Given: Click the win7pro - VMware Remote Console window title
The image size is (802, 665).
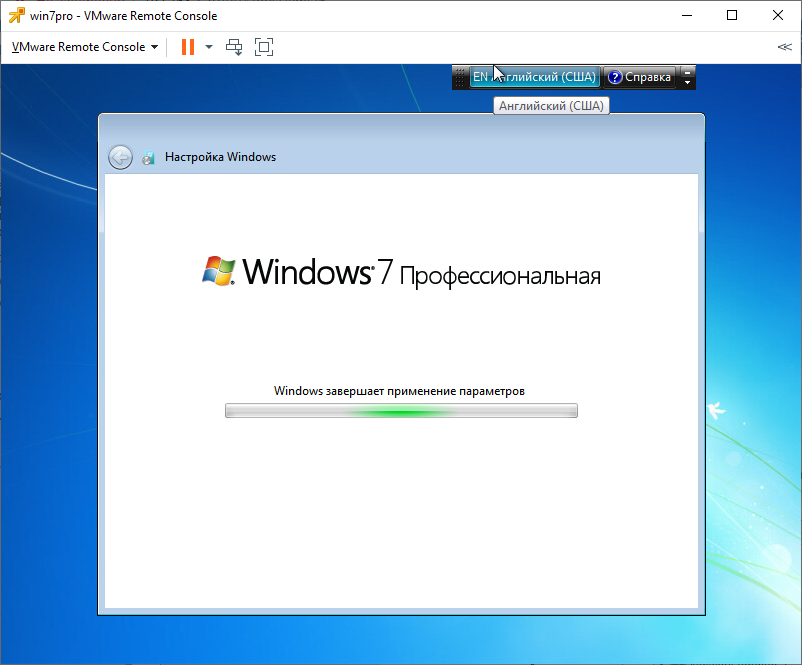Looking at the screenshot, I should (123, 16).
